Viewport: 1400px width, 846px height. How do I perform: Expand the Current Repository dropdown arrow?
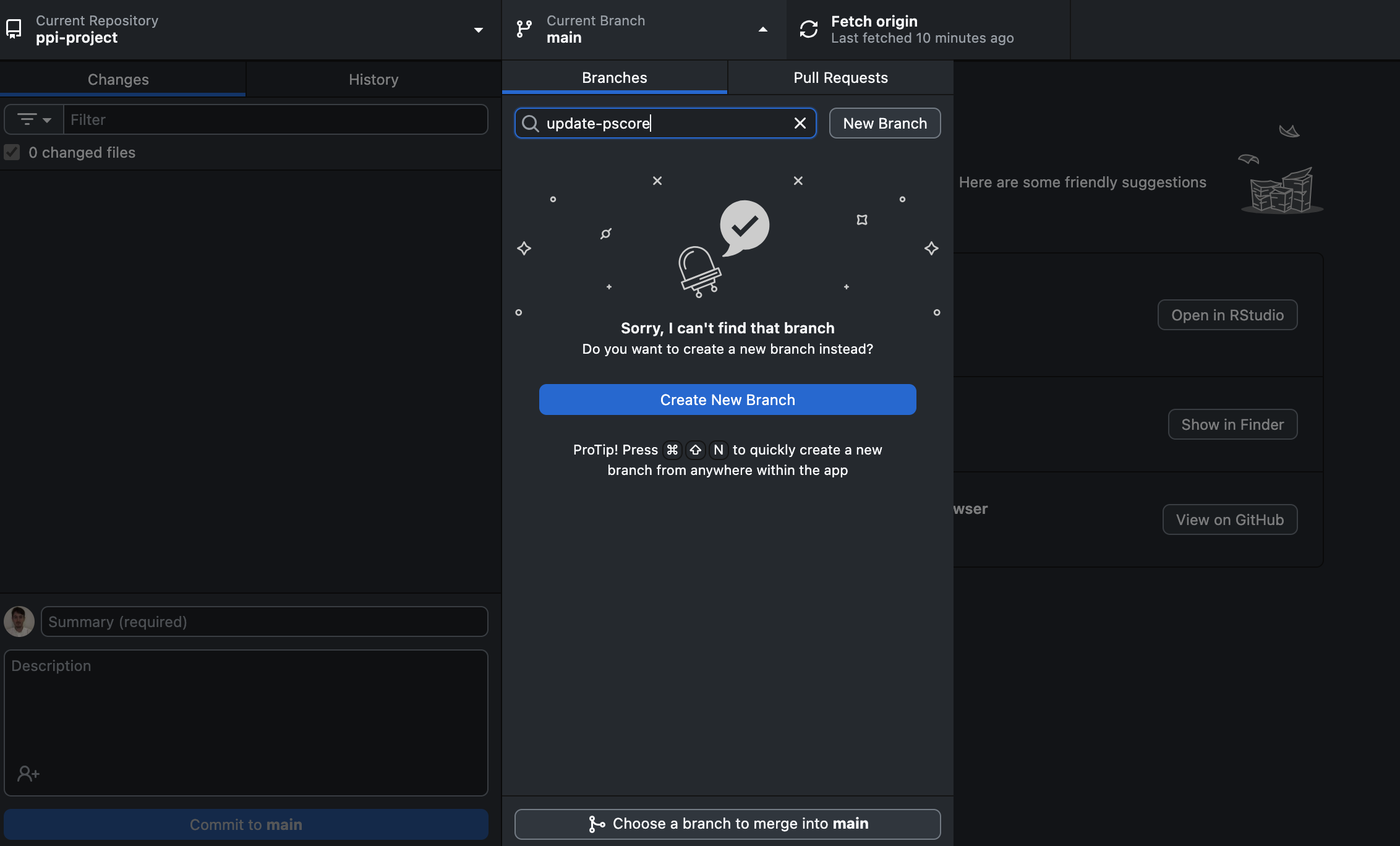point(478,30)
